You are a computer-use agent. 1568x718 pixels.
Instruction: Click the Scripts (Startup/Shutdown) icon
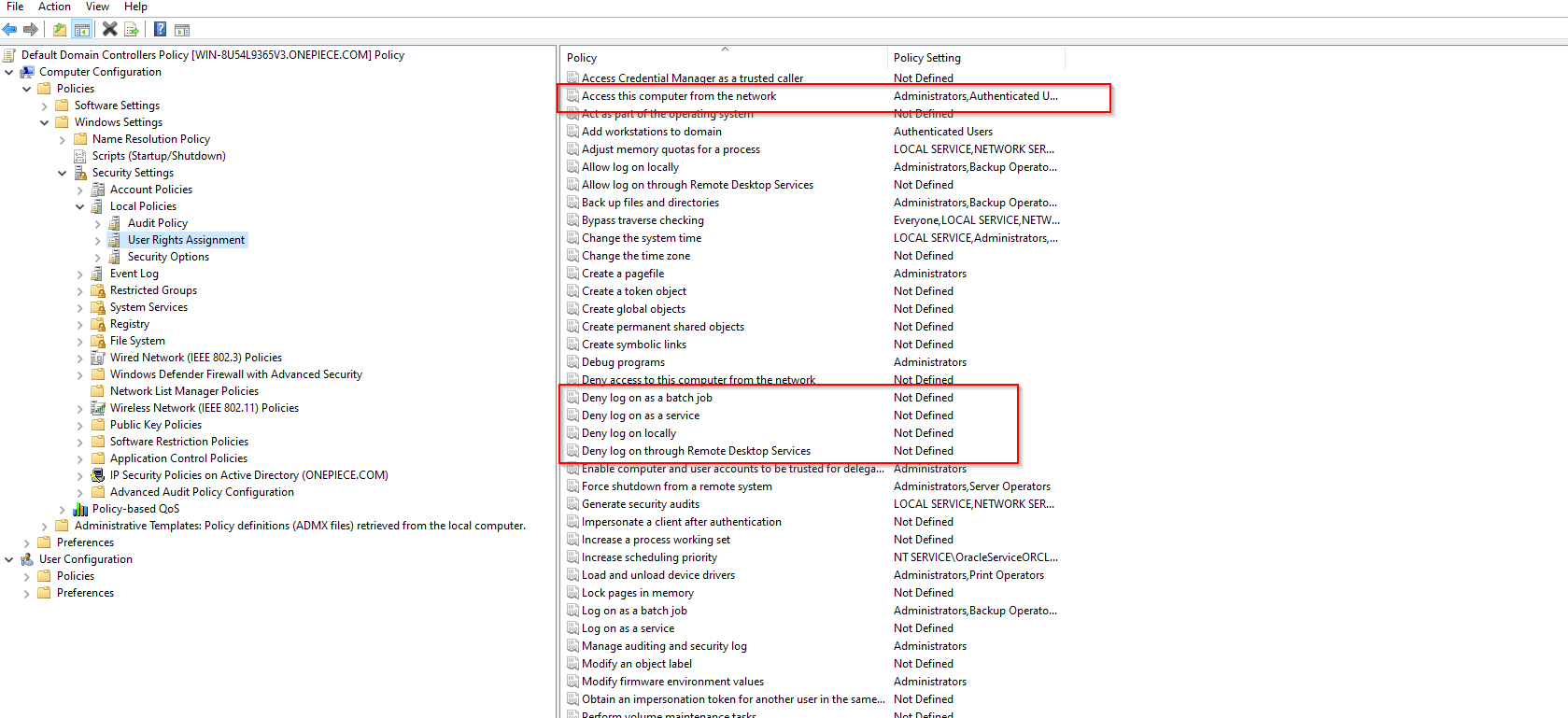tap(80, 156)
